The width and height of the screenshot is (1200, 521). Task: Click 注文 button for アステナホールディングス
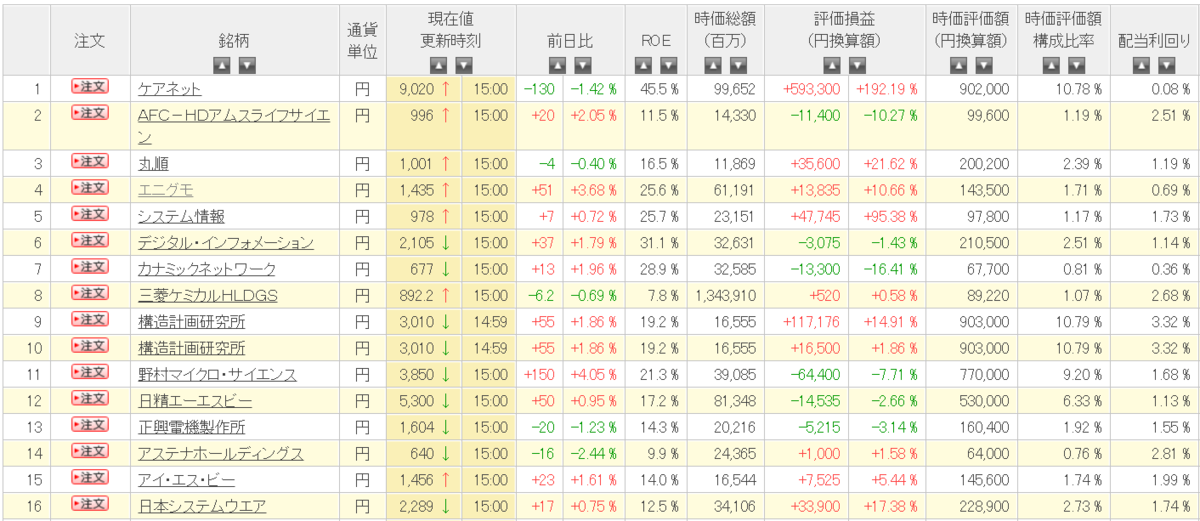coord(90,452)
